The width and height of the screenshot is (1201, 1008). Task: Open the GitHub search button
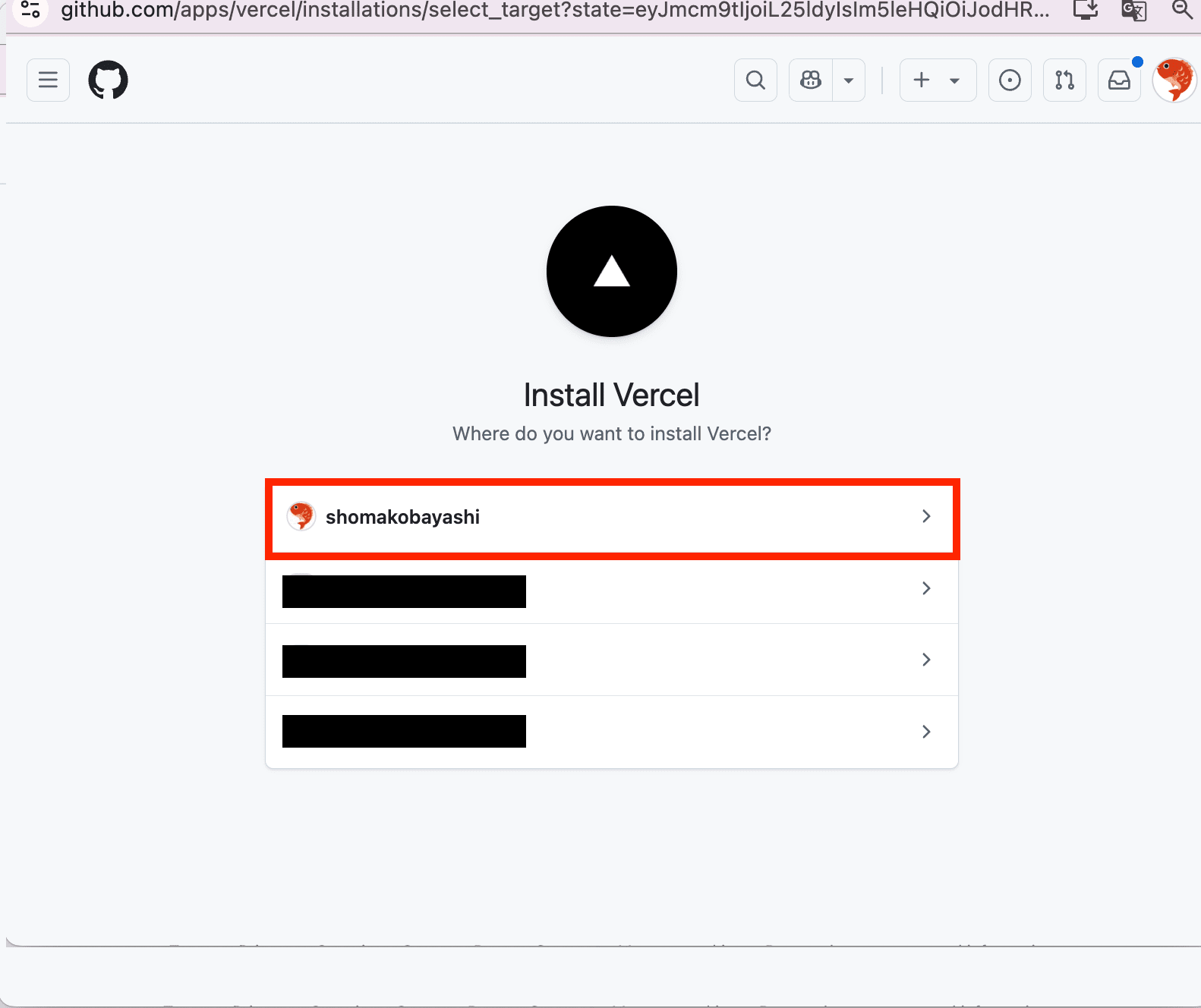755,80
